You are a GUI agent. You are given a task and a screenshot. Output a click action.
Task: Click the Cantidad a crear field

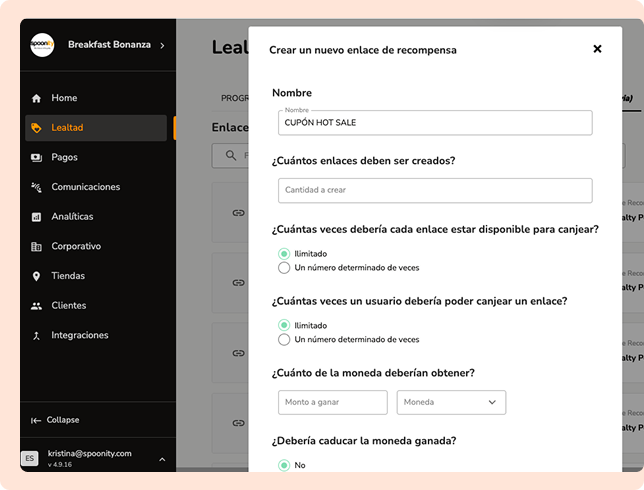point(435,190)
